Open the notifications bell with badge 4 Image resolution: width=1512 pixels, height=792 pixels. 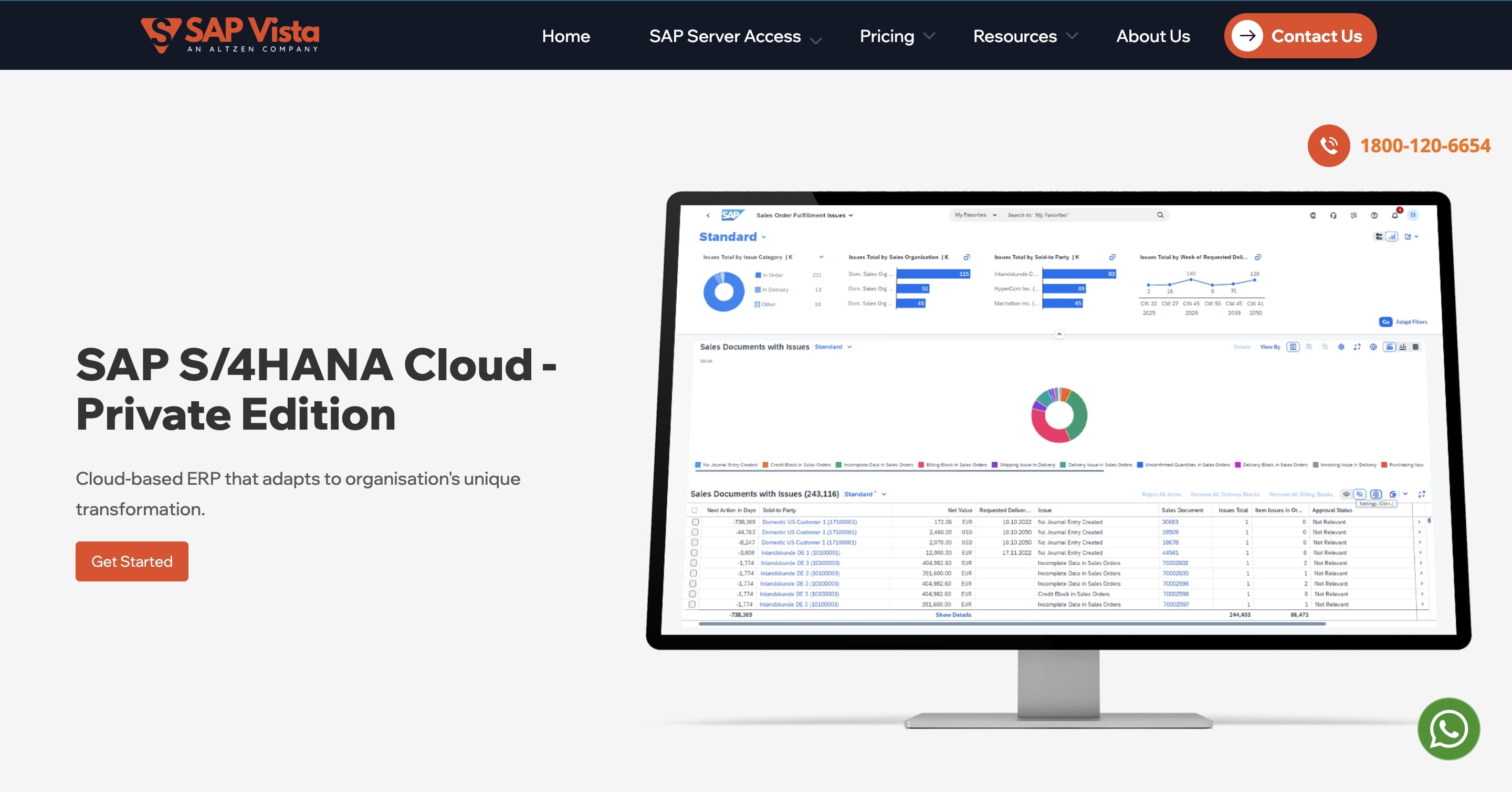point(1395,215)
